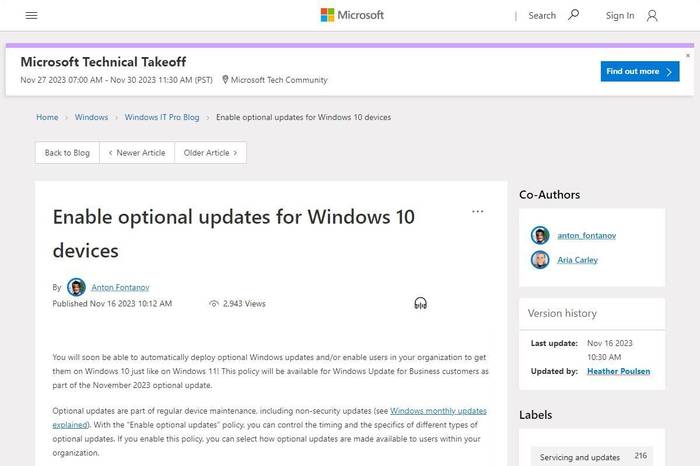
Task: Click the Sign In text
Action: [620, 16]
